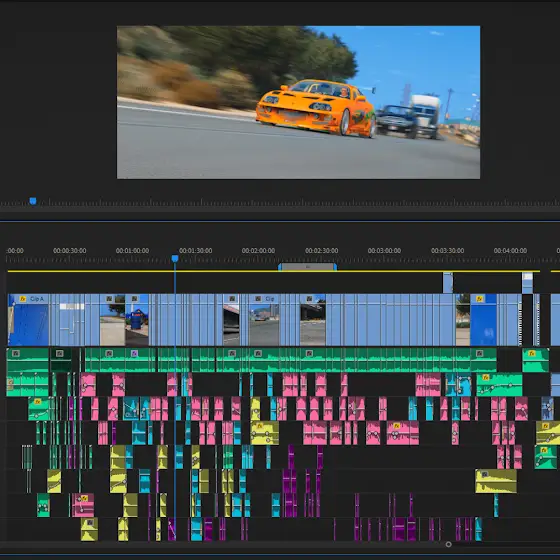Select the blue barrel video clip thumbnail
This screenshot has height=560, width=560.
[x=137, y=320]
